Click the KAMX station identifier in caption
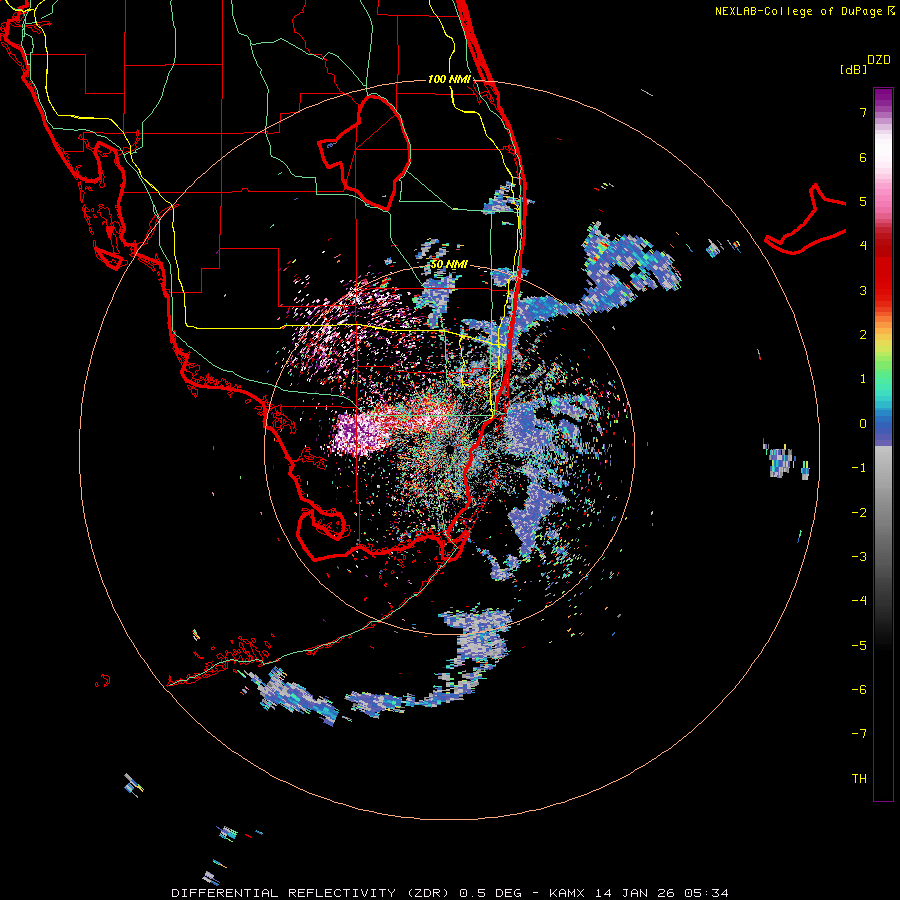Screen dimensions: 900x900 (567, 893)
